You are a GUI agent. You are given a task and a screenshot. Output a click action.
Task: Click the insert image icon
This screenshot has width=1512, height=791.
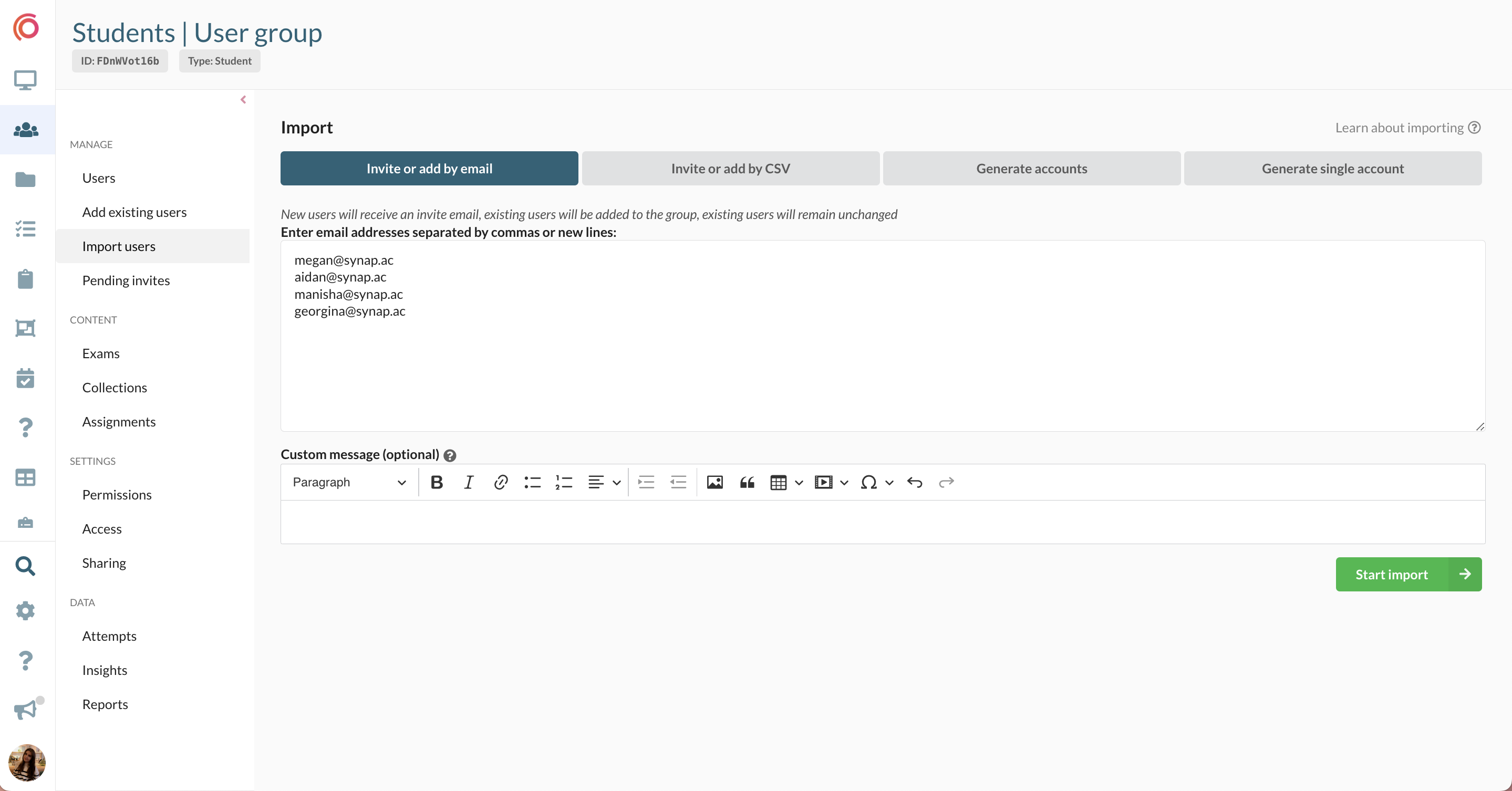(x=714, y=482)
